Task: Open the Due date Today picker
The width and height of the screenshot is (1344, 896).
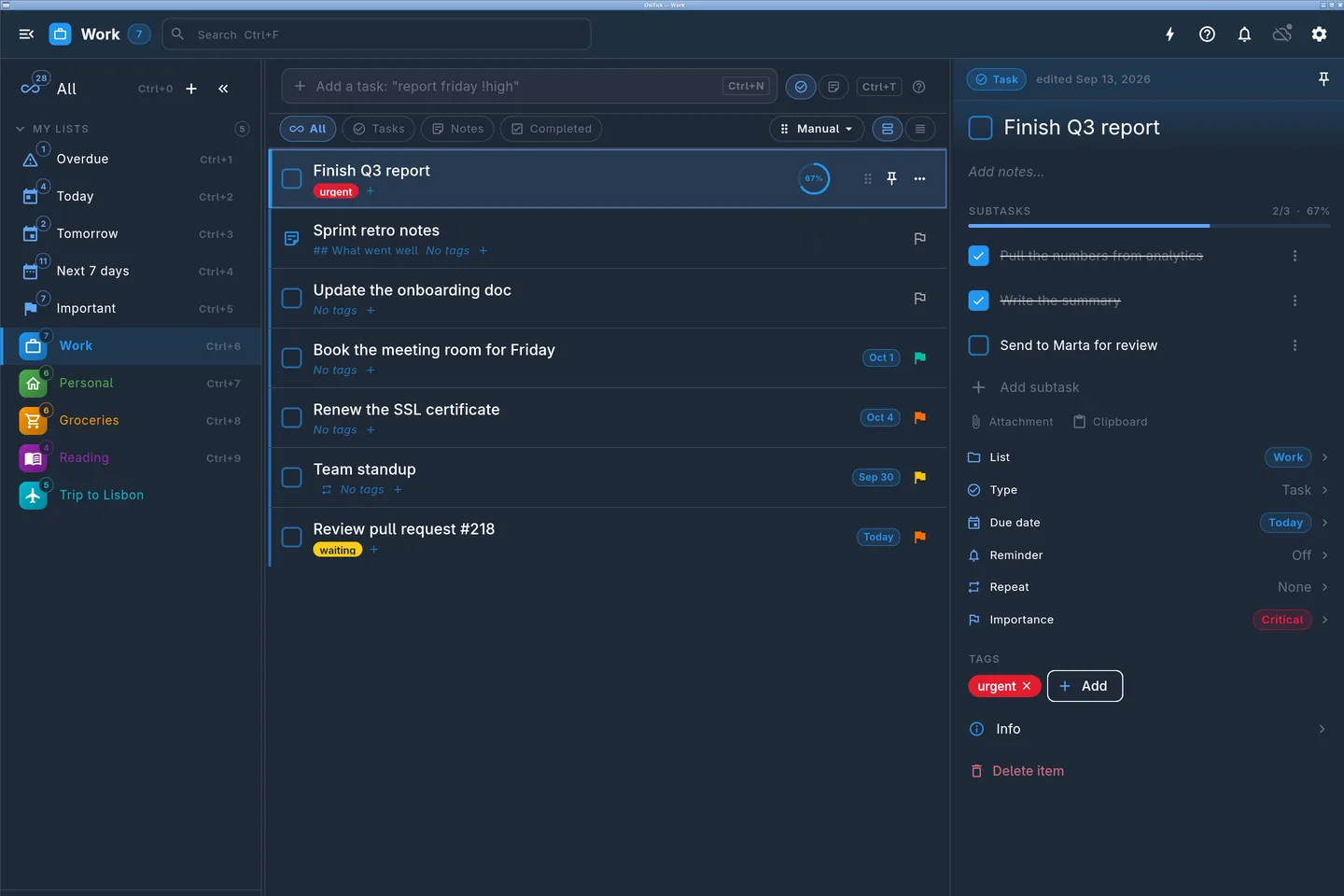Action: tap(1285, 523)
